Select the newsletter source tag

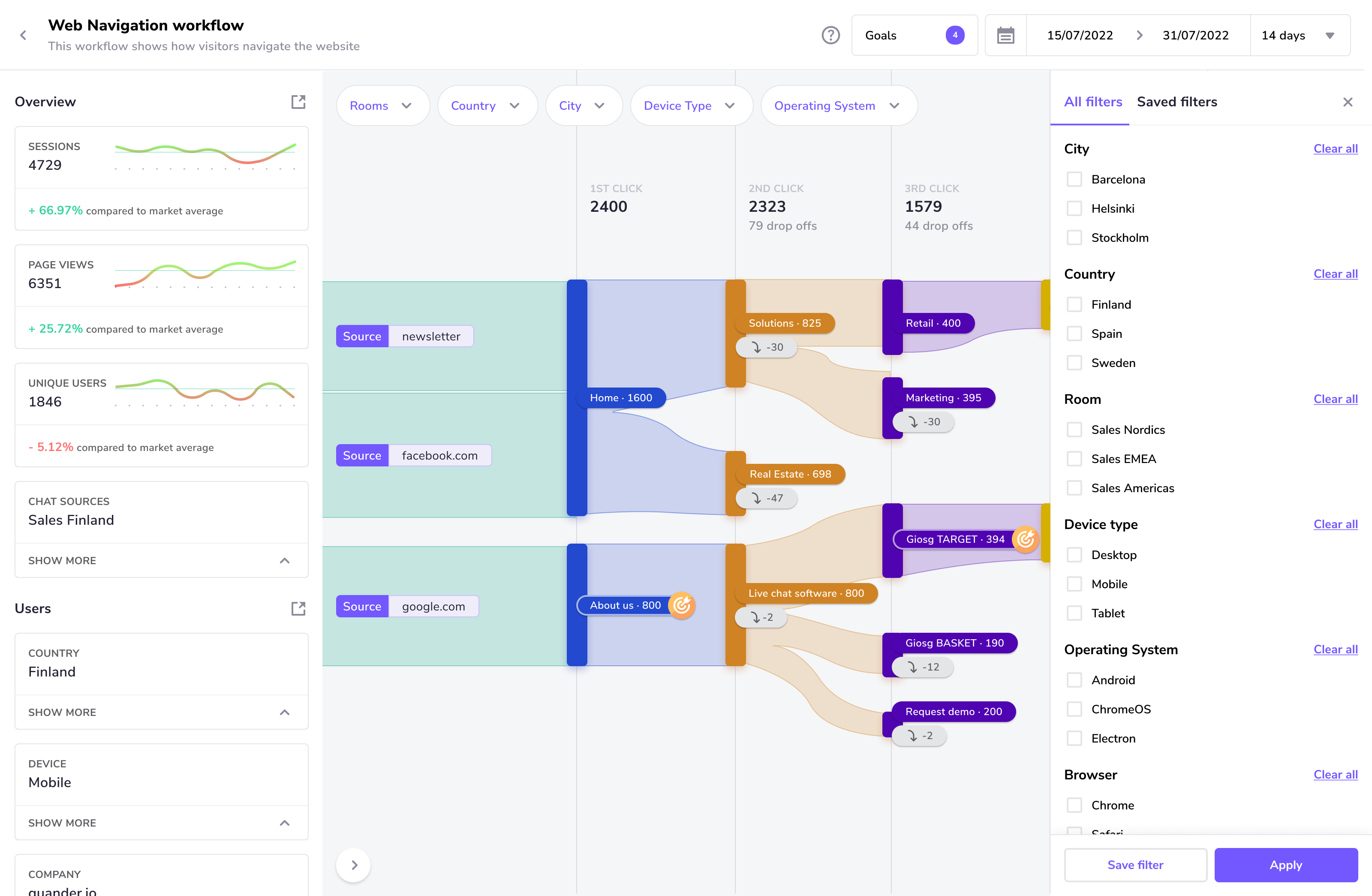405,336
